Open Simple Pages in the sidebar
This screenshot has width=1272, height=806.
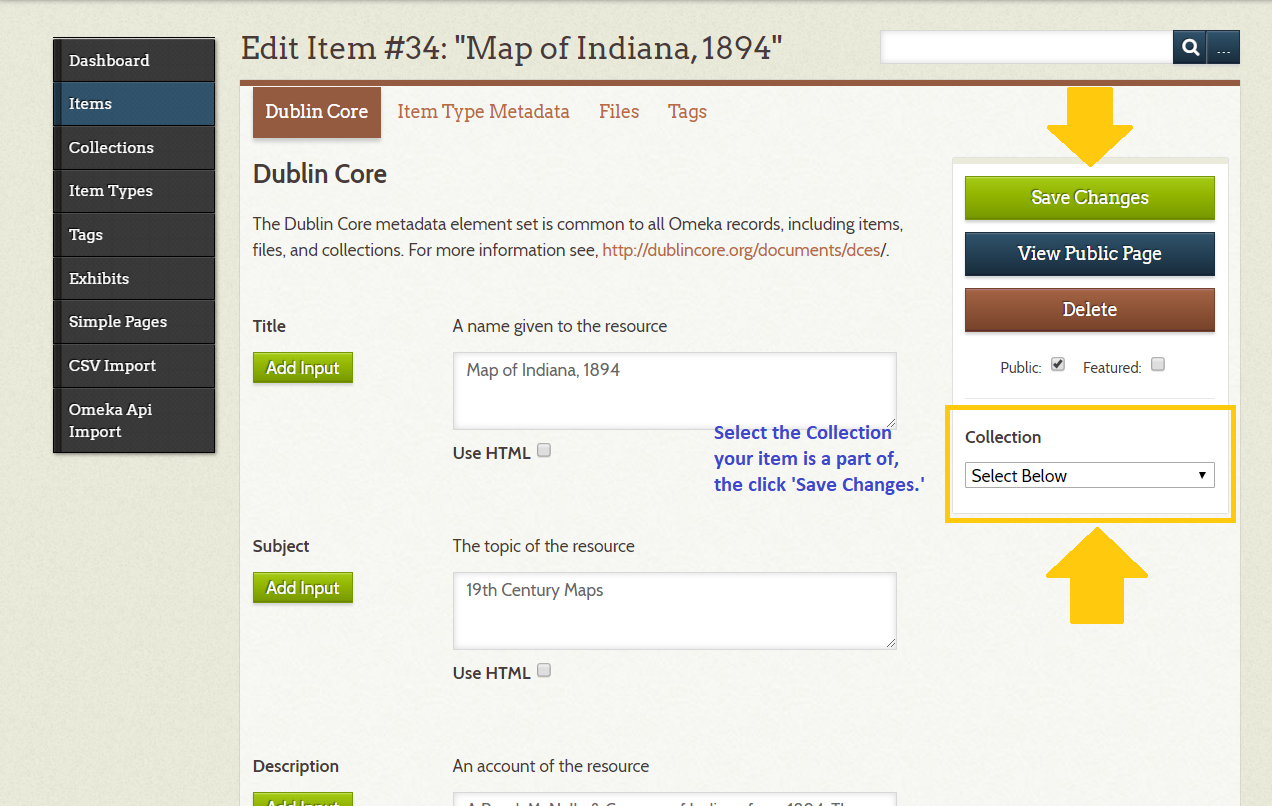coord(134,322)
